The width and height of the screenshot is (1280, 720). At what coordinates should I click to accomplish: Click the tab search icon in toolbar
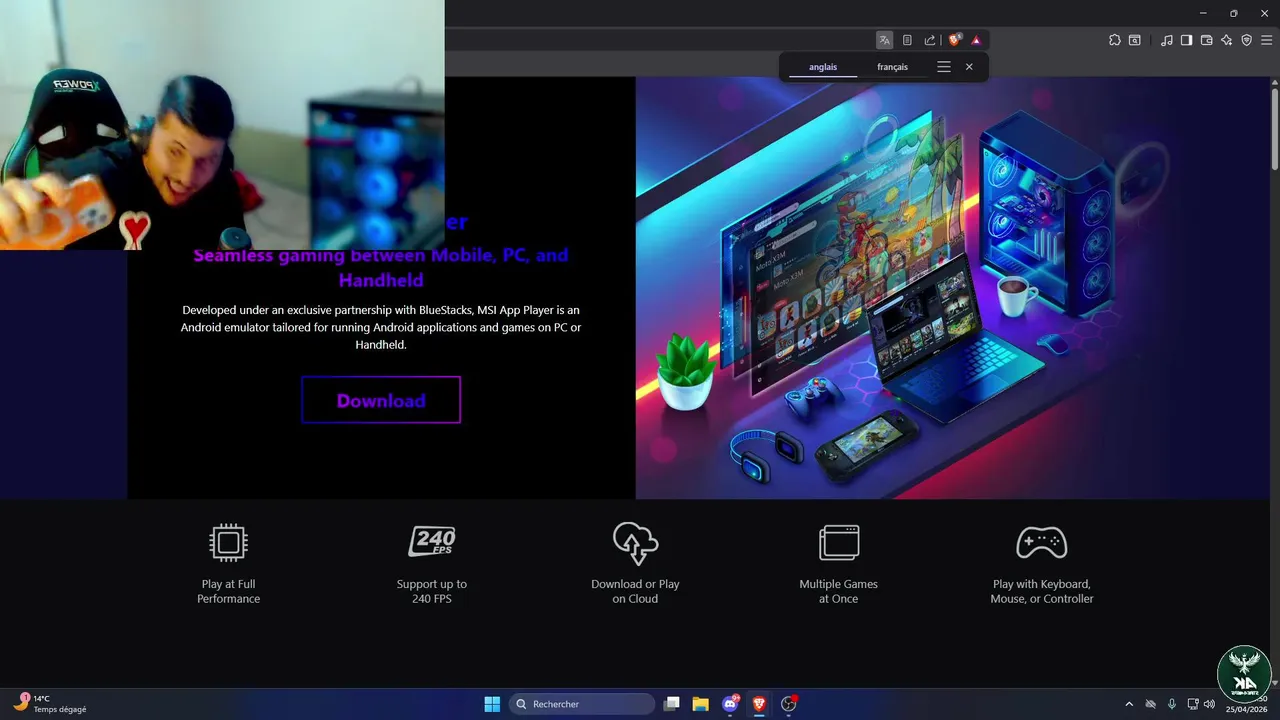1135,40
